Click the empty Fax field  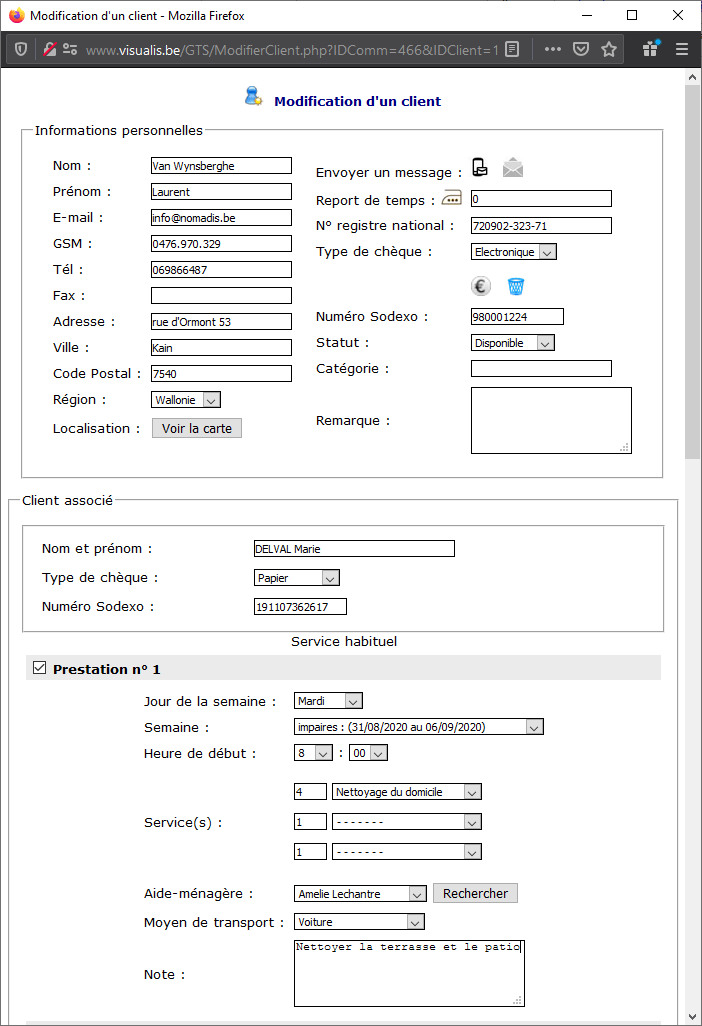click(221, 296)
